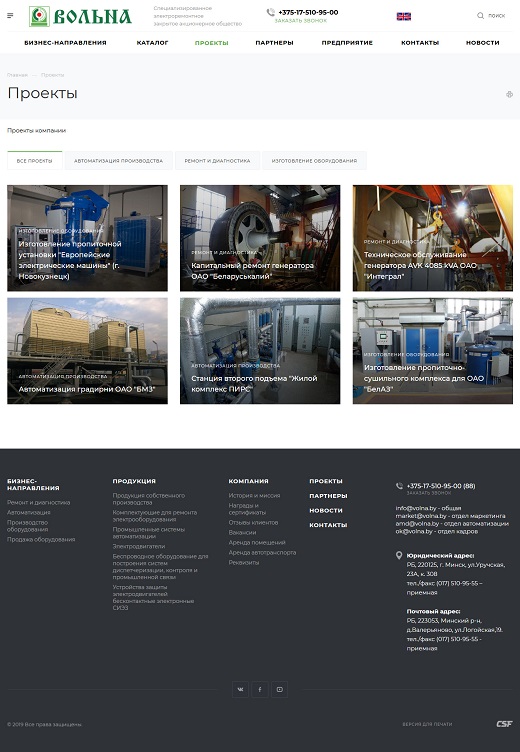Select the Ремонт и диагностика filter tab
This screenshot has height=752, width=520.
217,161
